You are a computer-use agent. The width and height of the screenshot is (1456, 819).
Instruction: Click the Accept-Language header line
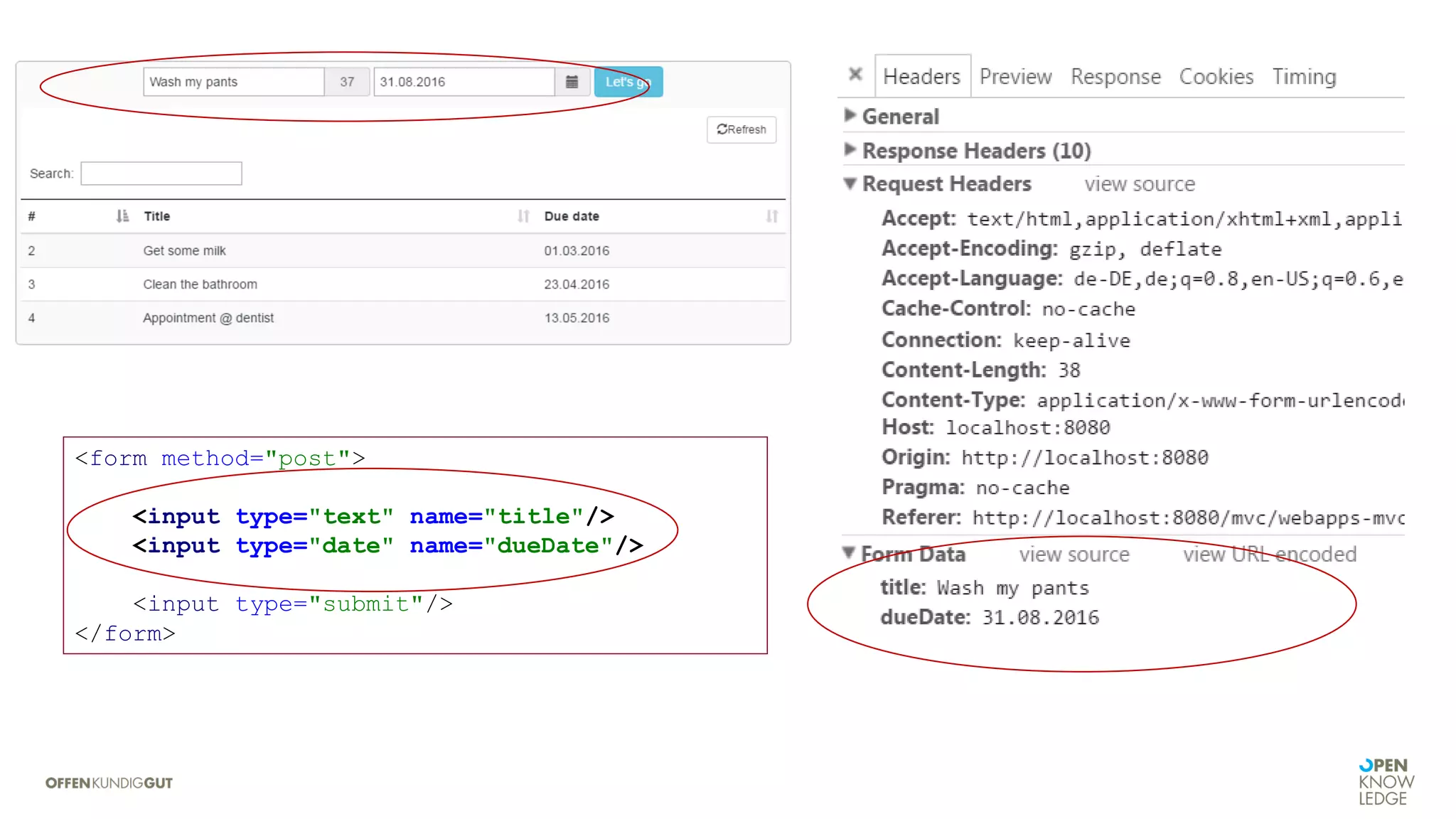(1142, 279)
